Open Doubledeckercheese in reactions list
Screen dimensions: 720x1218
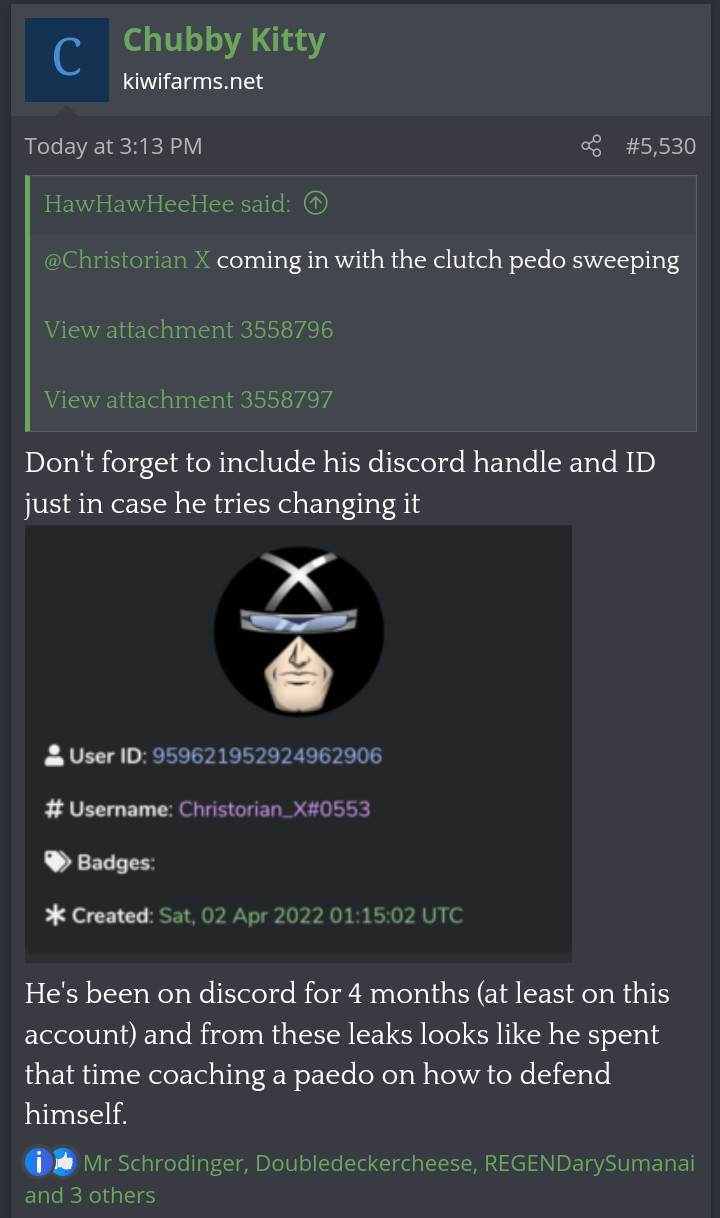(x=364, y=1163)
